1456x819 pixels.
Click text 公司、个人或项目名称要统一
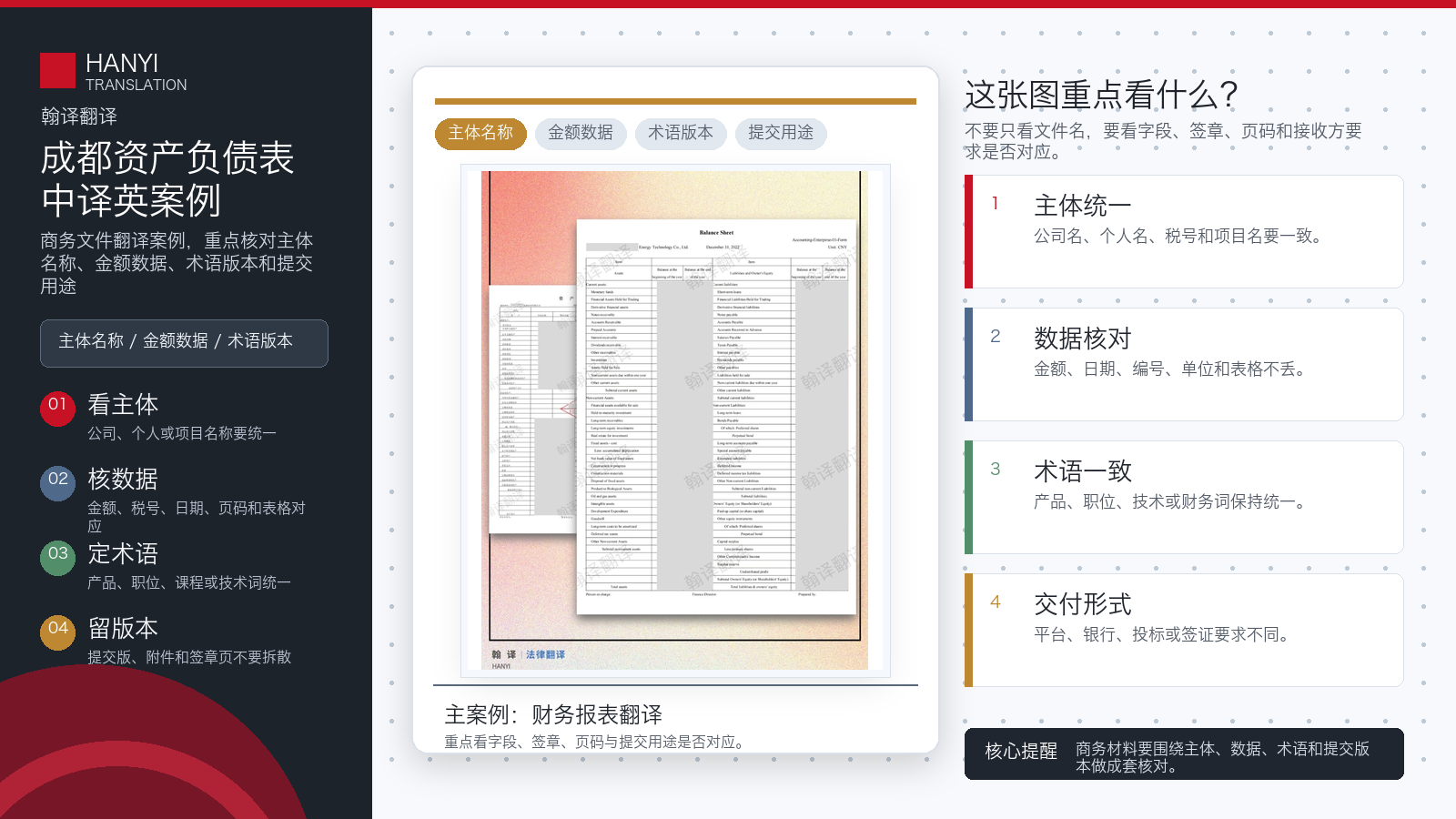pos(182,433)
